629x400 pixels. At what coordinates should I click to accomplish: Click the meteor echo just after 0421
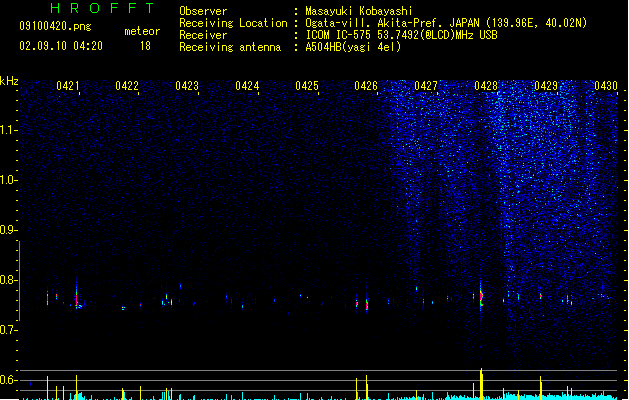point(76,299)
